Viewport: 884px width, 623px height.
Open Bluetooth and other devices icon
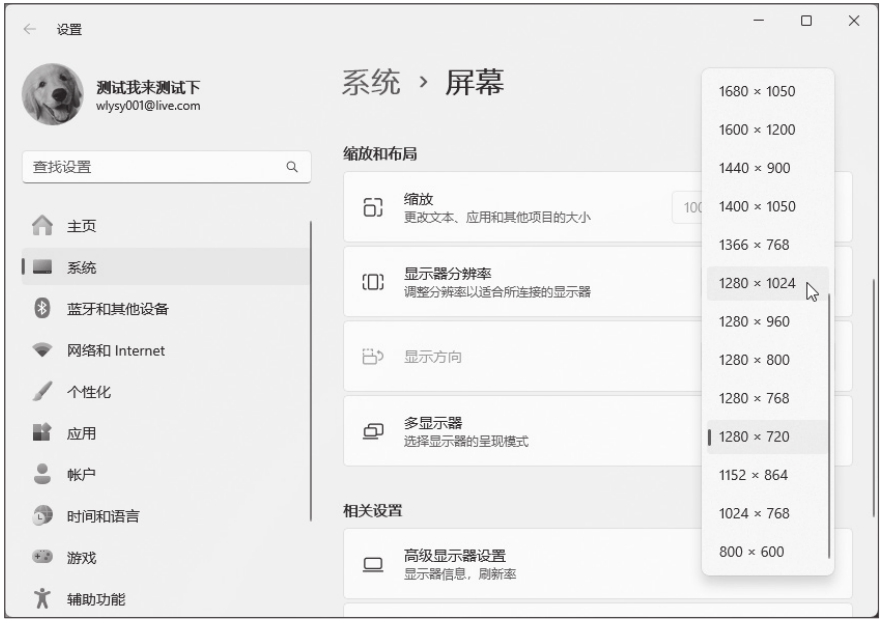pos(41,308)
